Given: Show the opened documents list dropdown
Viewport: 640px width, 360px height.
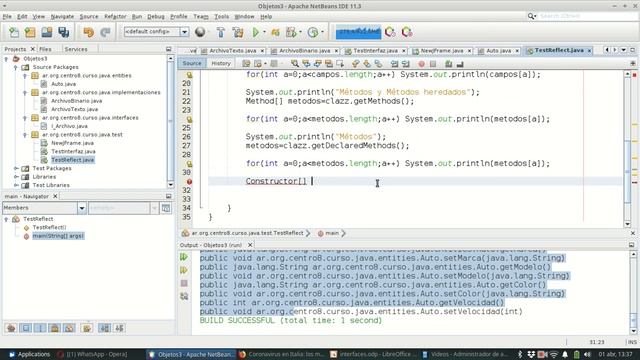Looking at the screenshot, I should [624, 50].
